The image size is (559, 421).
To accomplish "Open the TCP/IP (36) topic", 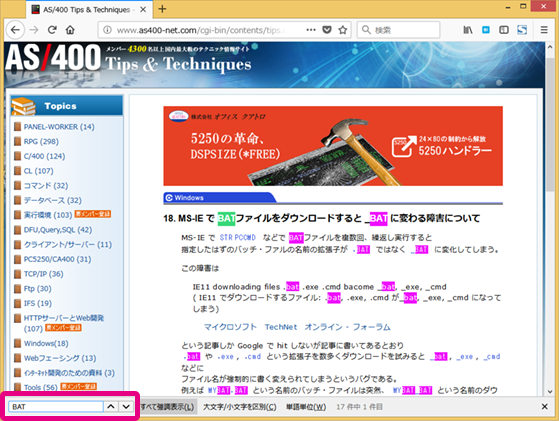I will coord(43,274).
